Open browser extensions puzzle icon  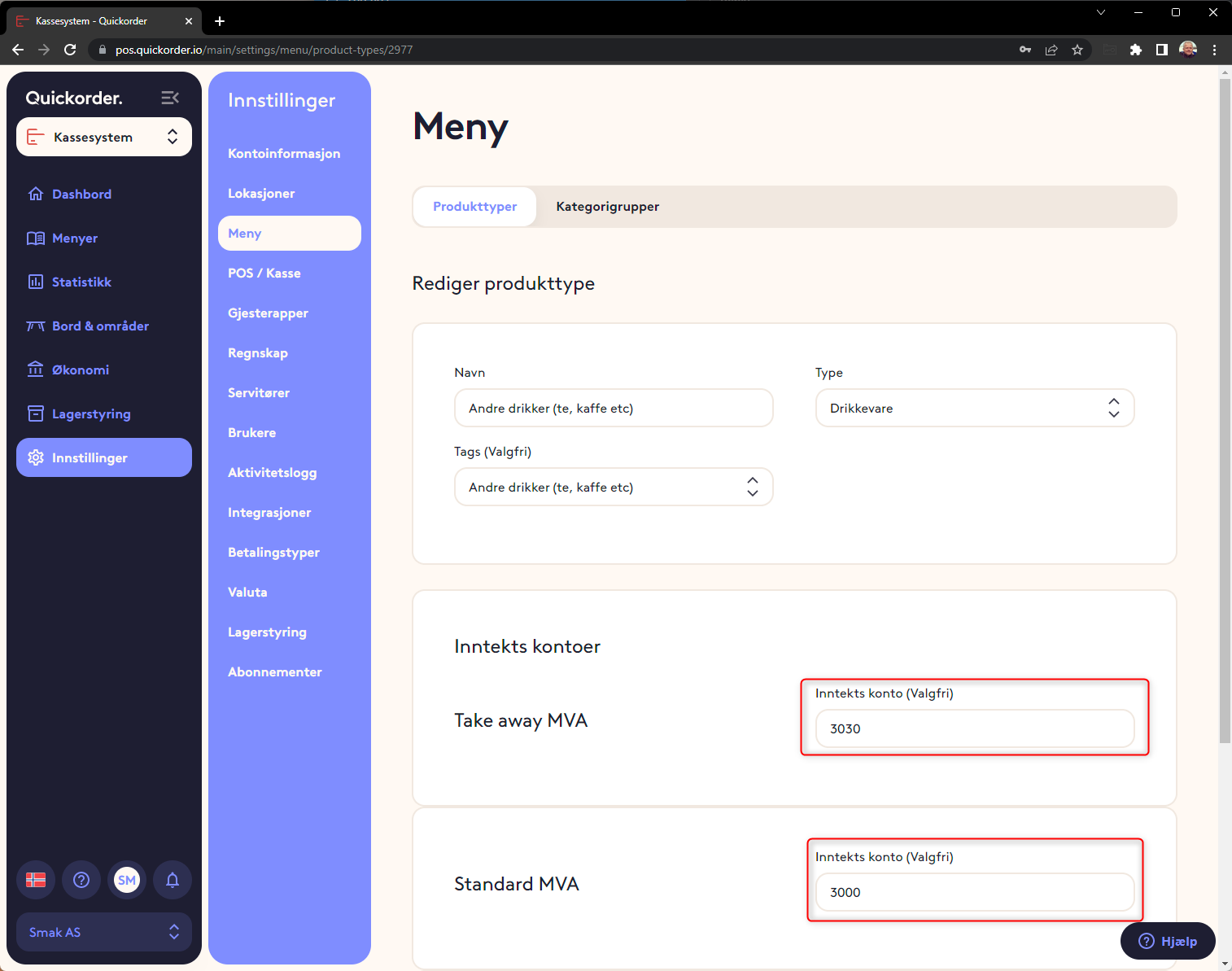point(1136,50)
